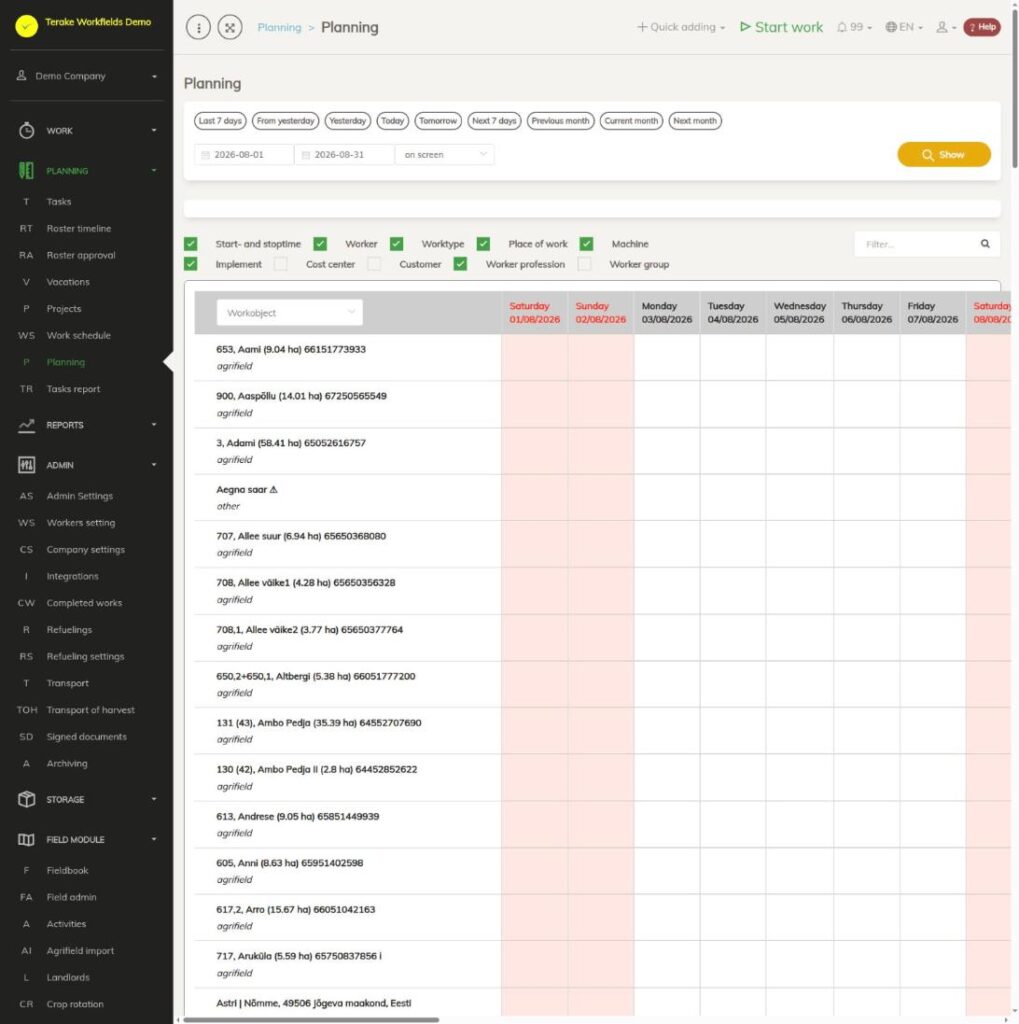Expand the Quick adding dropdown
The height and width of the screenshot is (1024, 1019).
681,27
